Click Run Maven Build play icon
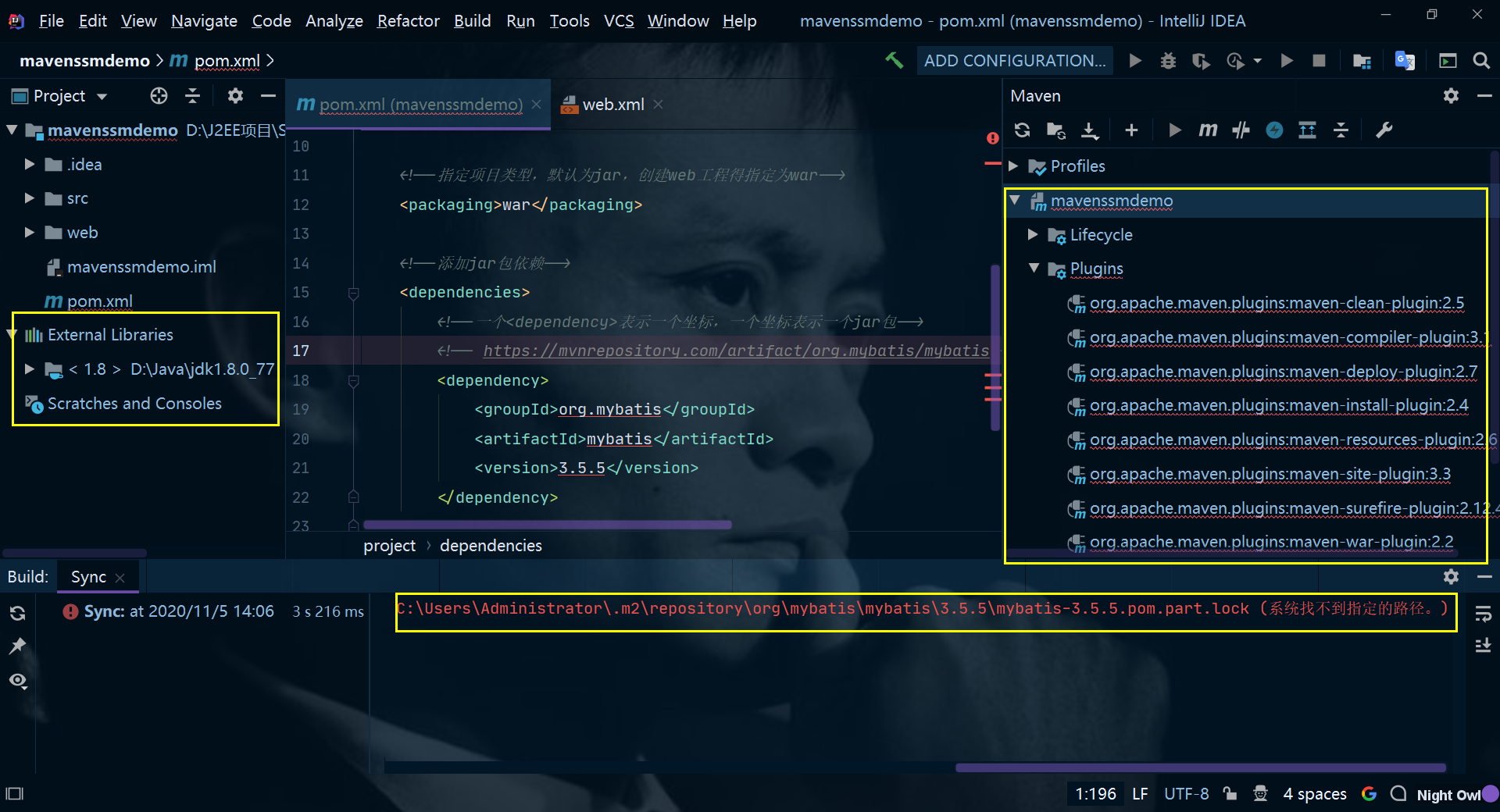The image size is (1500, 812). tap(1174, 130)
